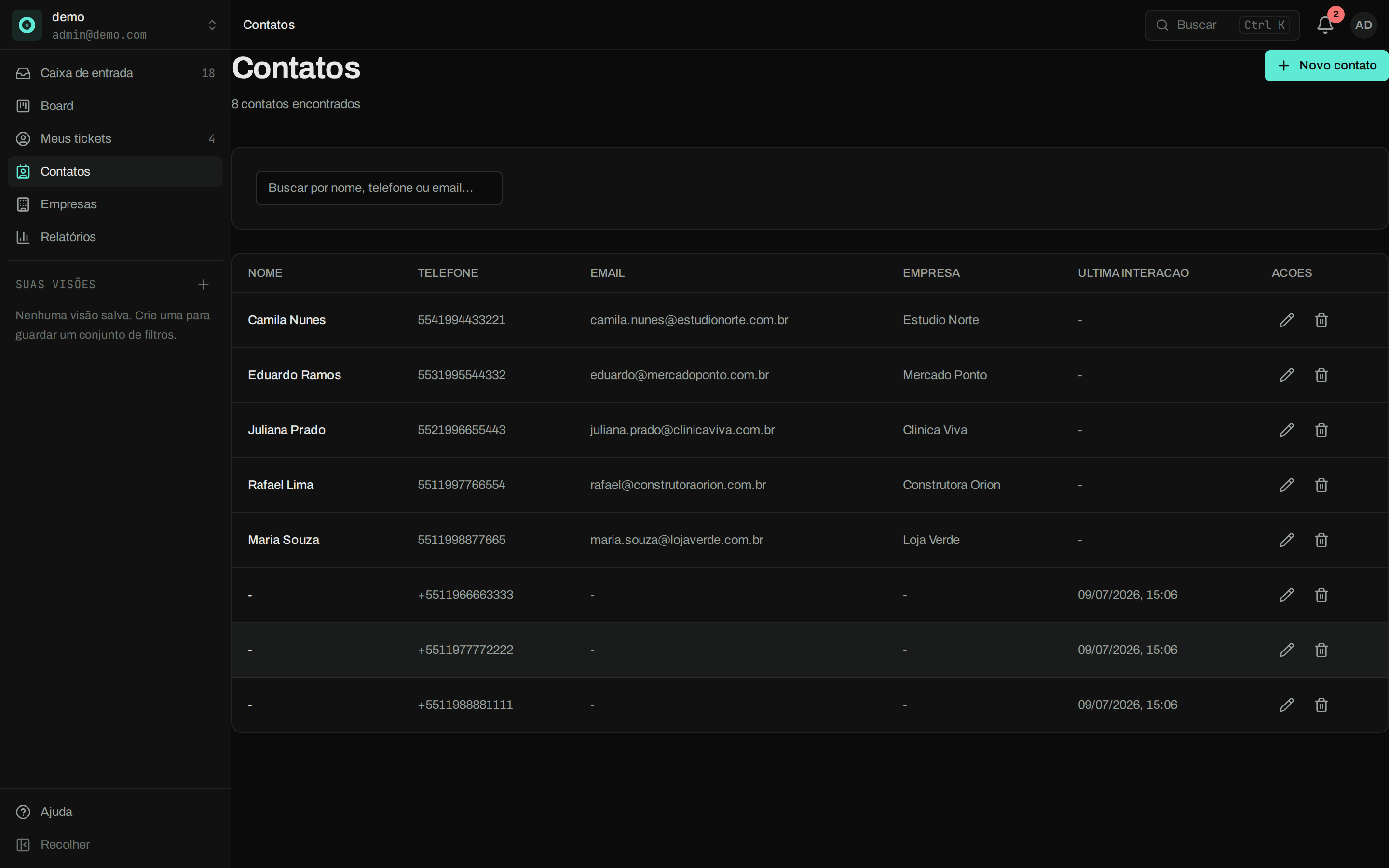
Task: Open Relatórios in sidebar
Action: click(x=115, y=236)
